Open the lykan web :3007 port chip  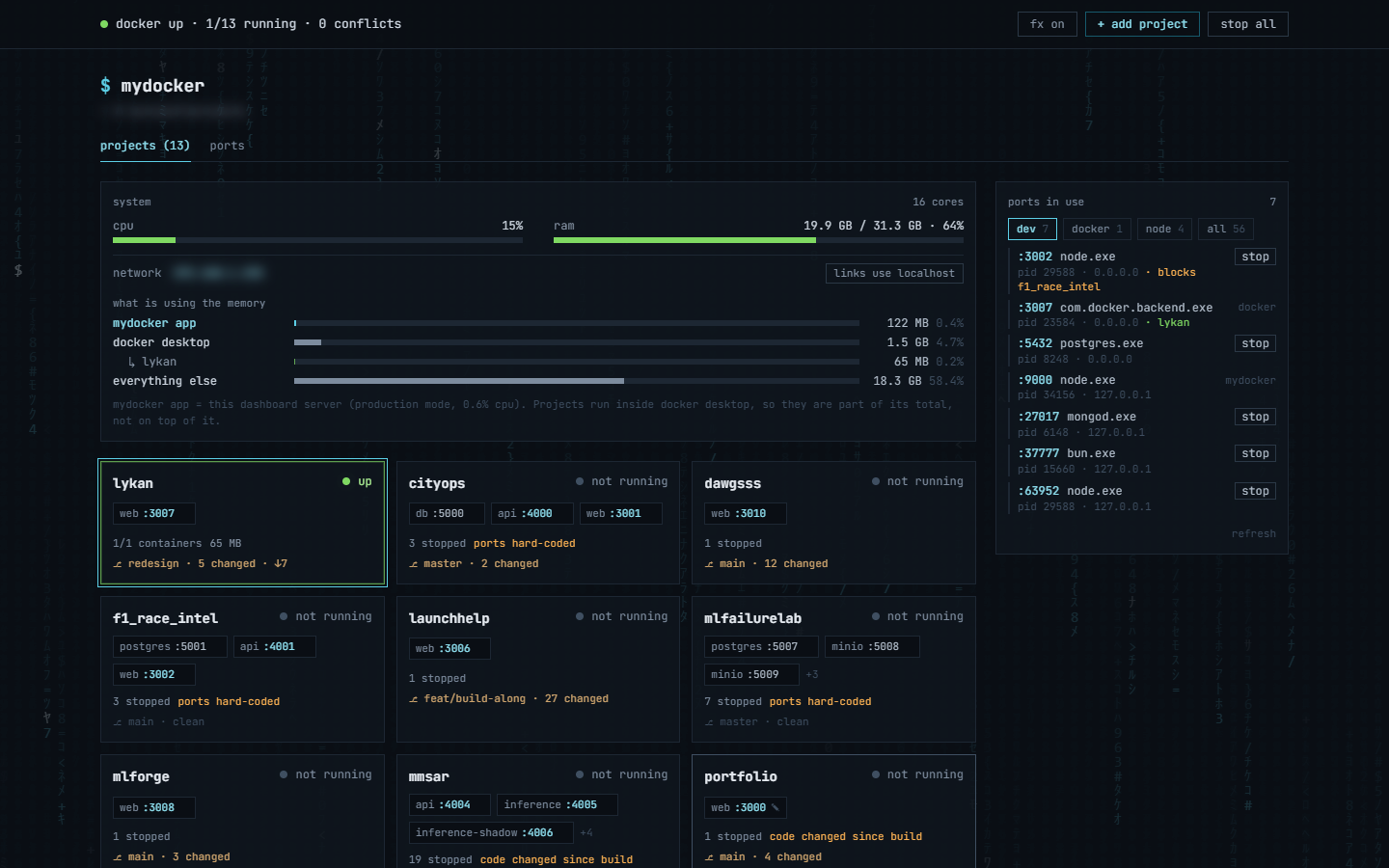pyautogui.click(x=154, y=514)
